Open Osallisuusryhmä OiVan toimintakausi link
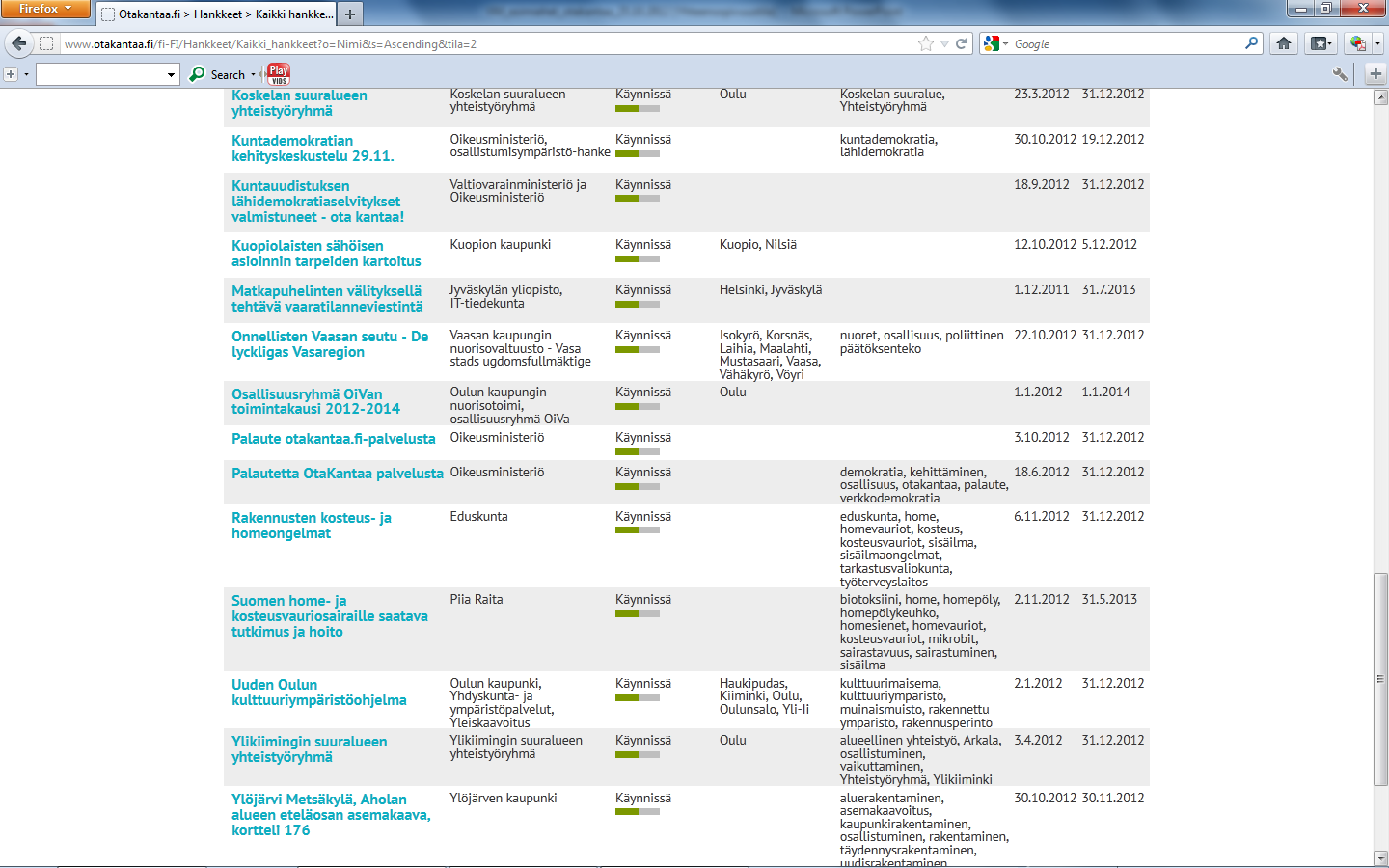 pyautogui.click(x=315, y=401)
